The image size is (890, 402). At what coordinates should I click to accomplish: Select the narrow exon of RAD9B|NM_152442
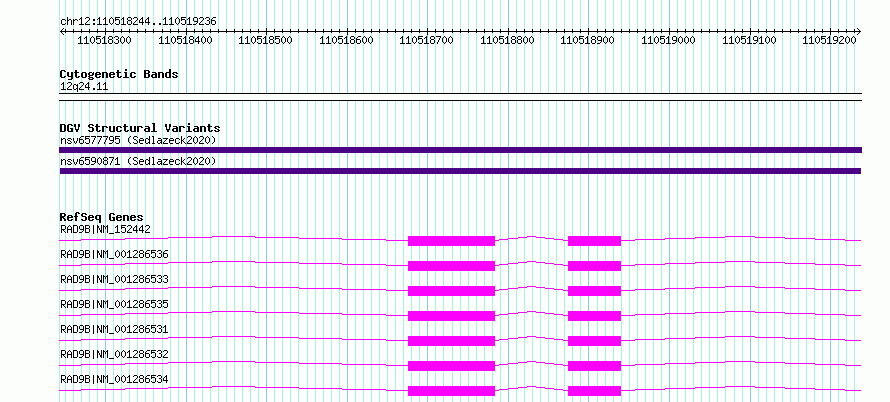[x=594, y=241]
